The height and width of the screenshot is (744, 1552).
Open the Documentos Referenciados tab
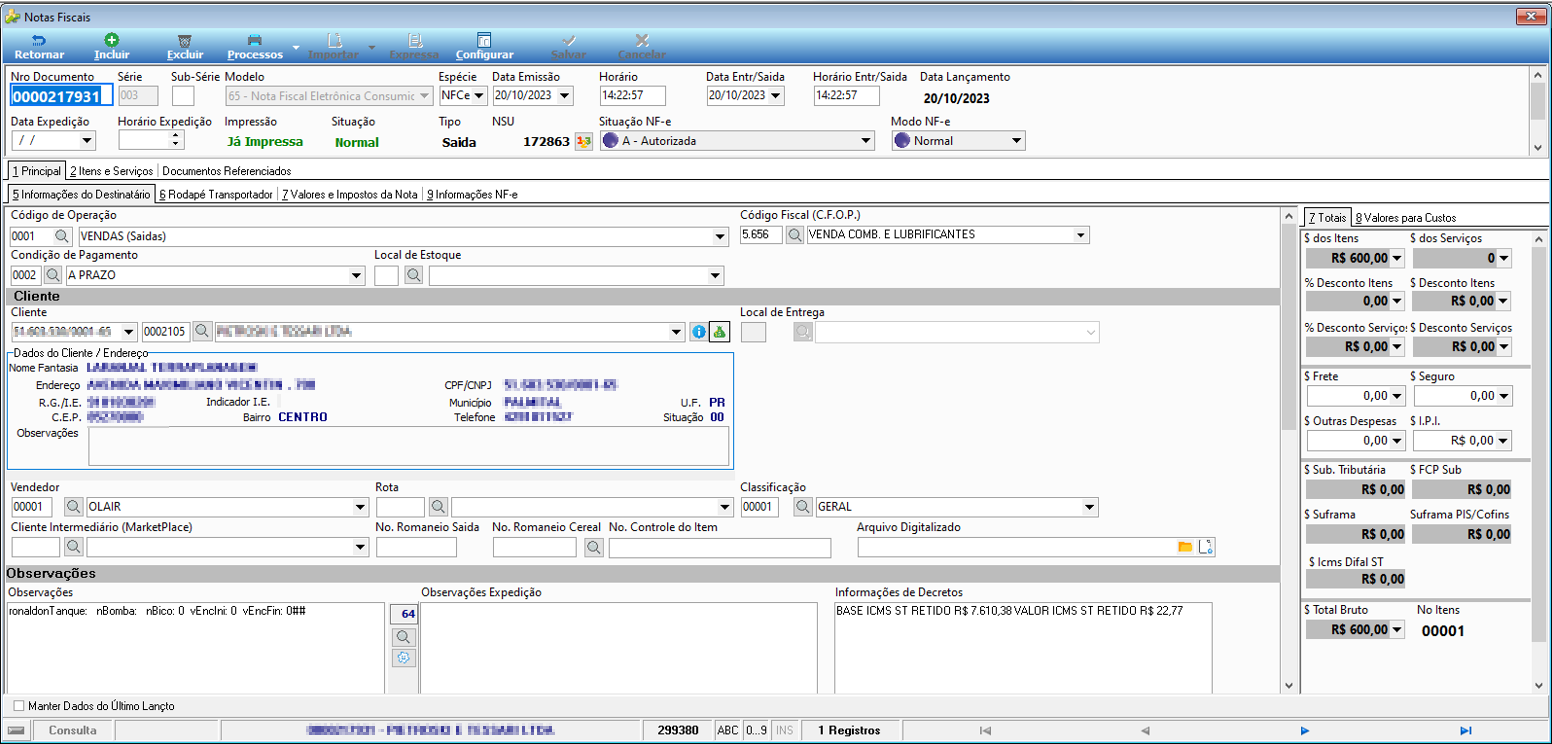pyautogui.click(x=226, y=171)
